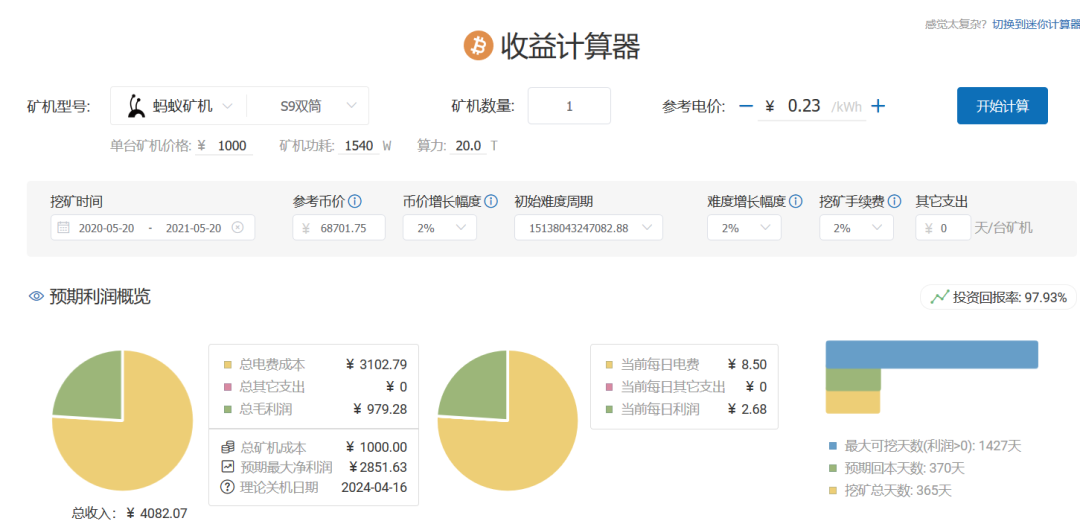Viewport: 1080px width, 524px height.
Task: Click the Bitcoin logo icon
Action: pyautogui.click(x=478, y=45)
